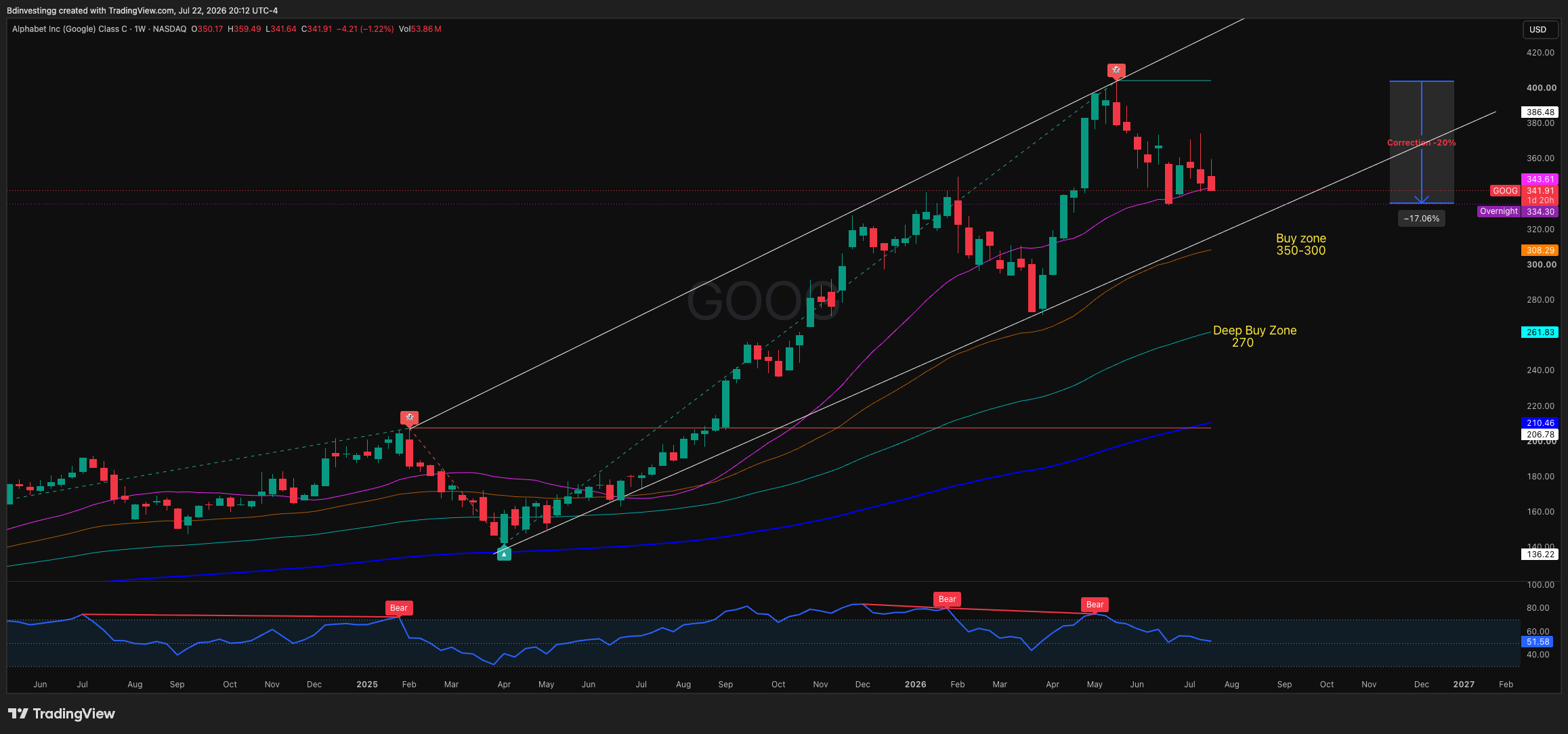The width and height of the screenshot is (1568, 734).
Task: Click the RSI value label 51.58
Action: pyautogui.click(x=1538, y=642)
